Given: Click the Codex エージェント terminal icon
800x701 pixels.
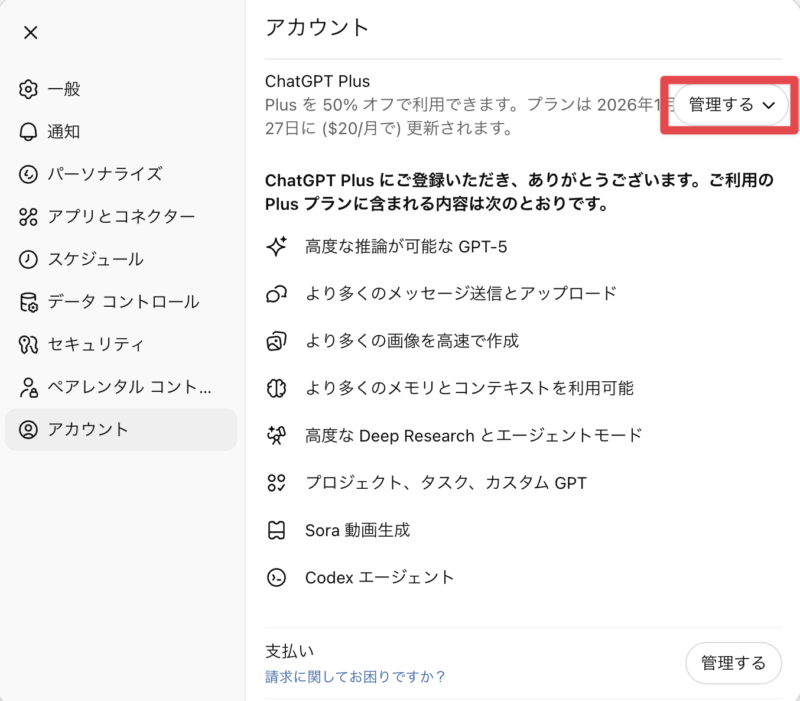Looking at the screenshot, I should coord(276,577).
